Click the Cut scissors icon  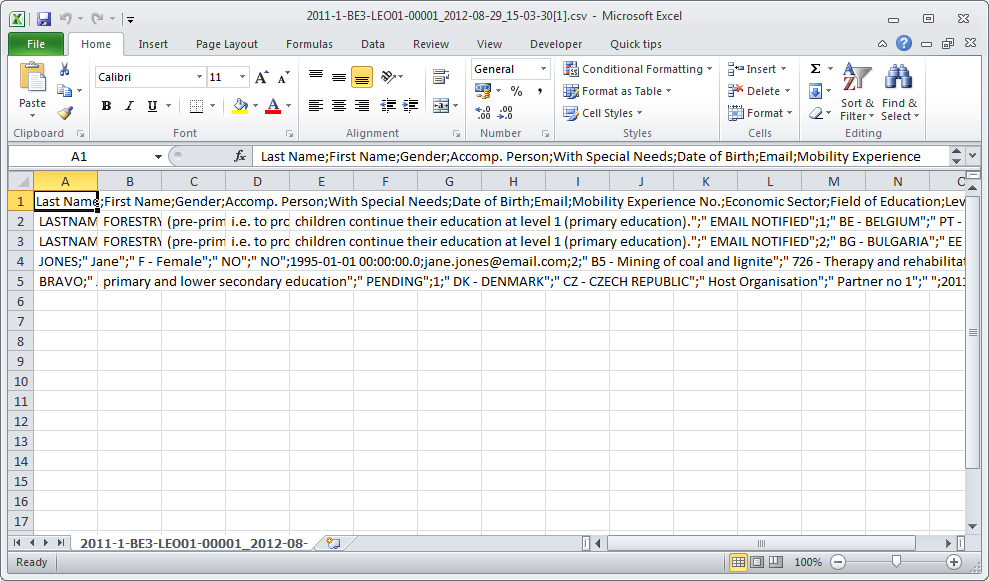click(64, 69)
